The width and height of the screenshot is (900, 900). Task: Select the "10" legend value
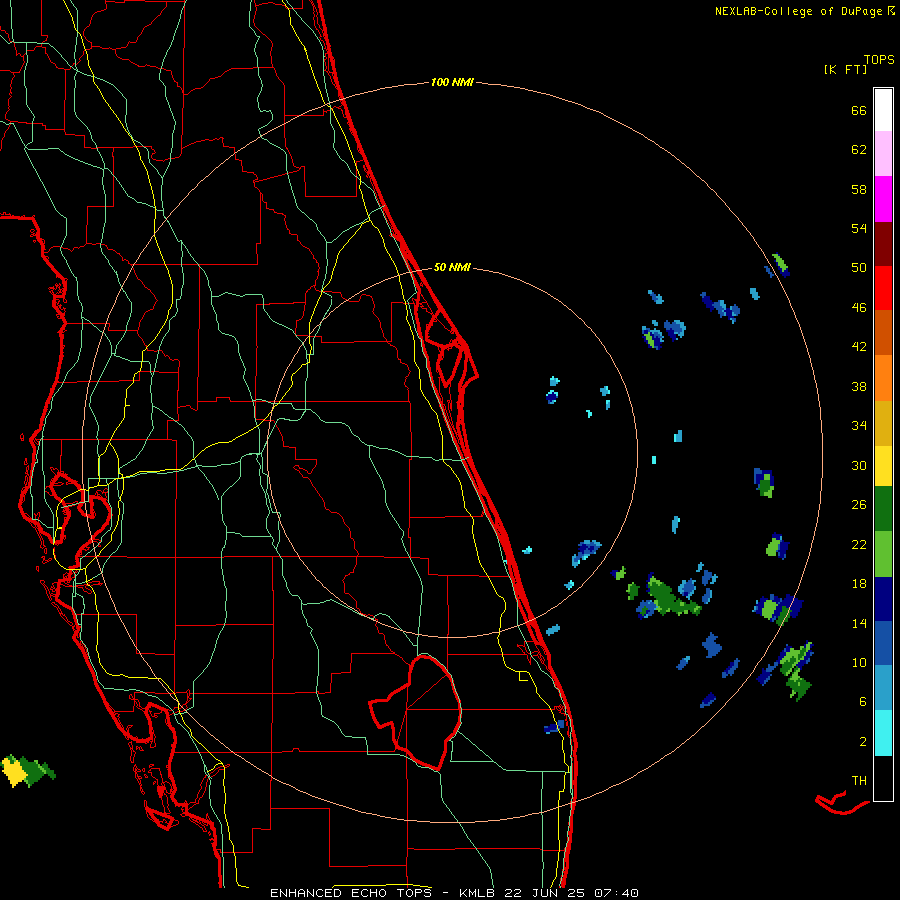859,662
